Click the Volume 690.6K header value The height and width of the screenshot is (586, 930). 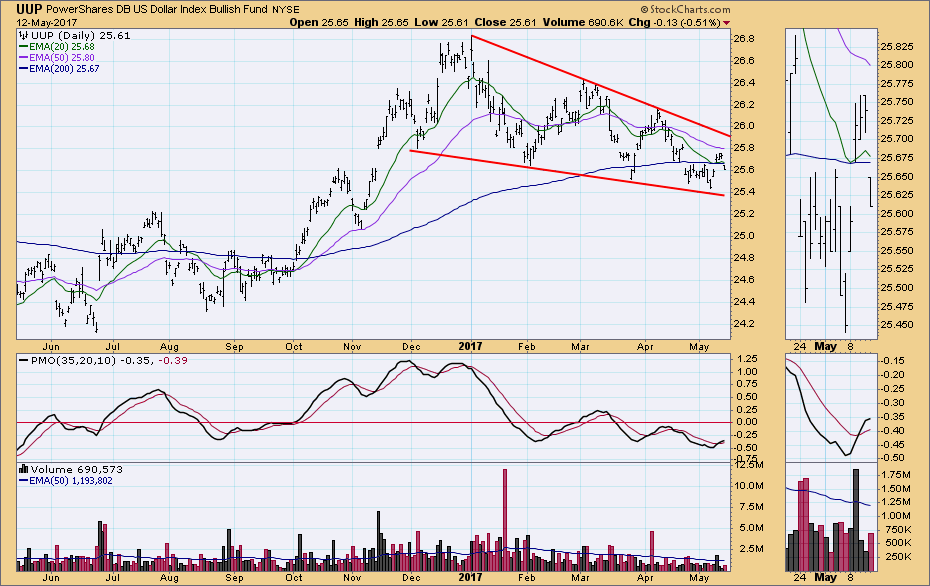click(x=582, y=23)
